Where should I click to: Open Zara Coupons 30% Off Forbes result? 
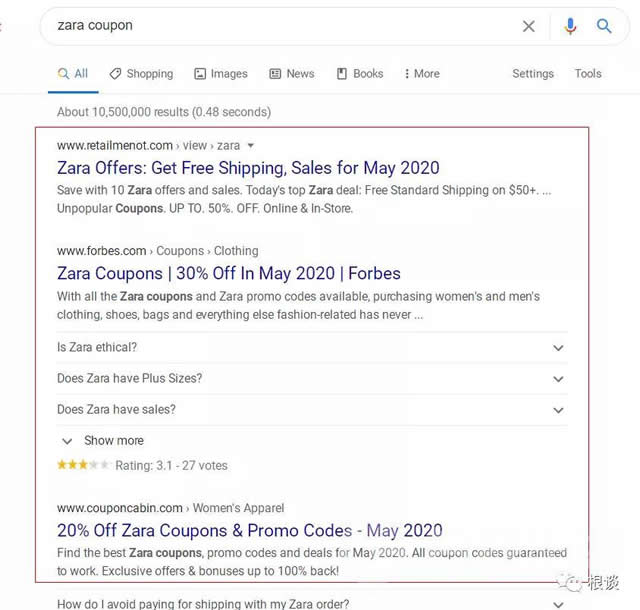point(229,273)
